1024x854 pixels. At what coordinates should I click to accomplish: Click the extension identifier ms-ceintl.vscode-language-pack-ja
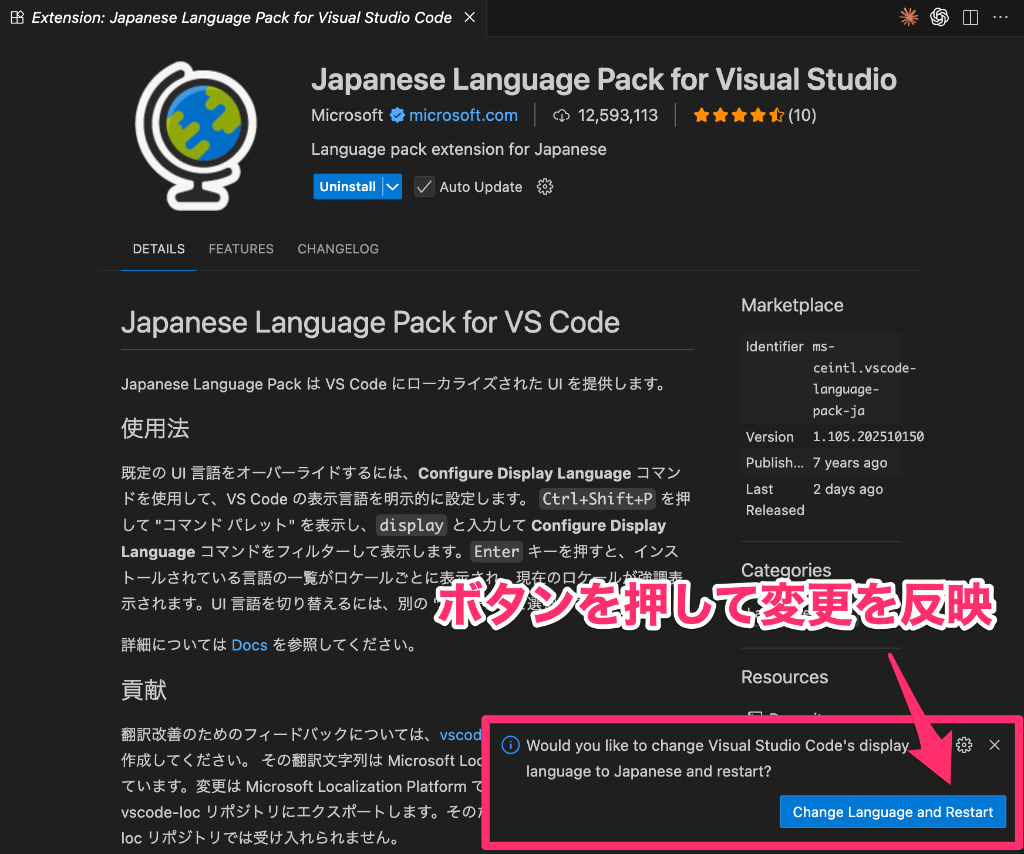point(864,379)
